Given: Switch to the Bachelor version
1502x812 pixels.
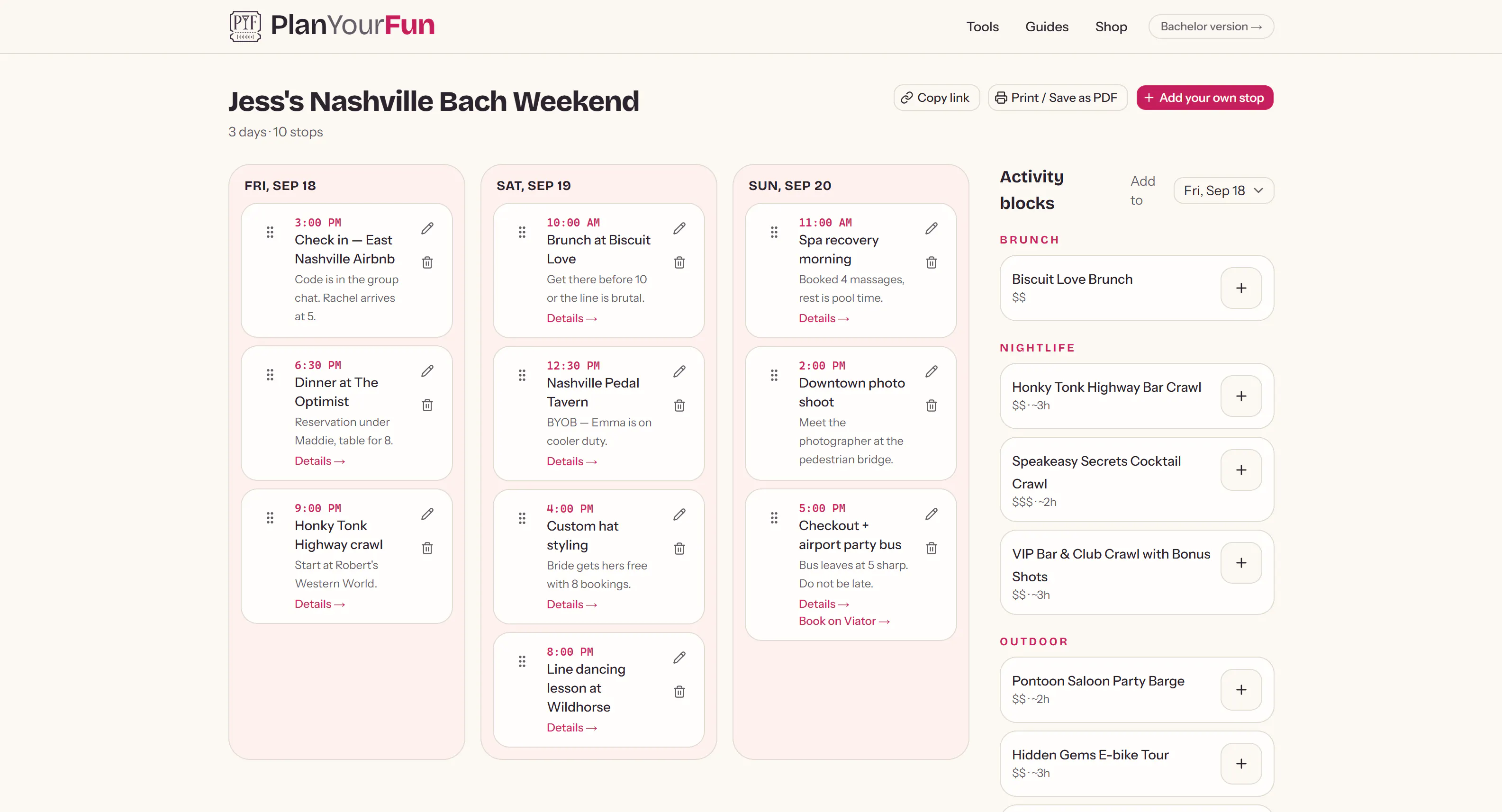Looking at the screenshot, I should [1211, 27].
